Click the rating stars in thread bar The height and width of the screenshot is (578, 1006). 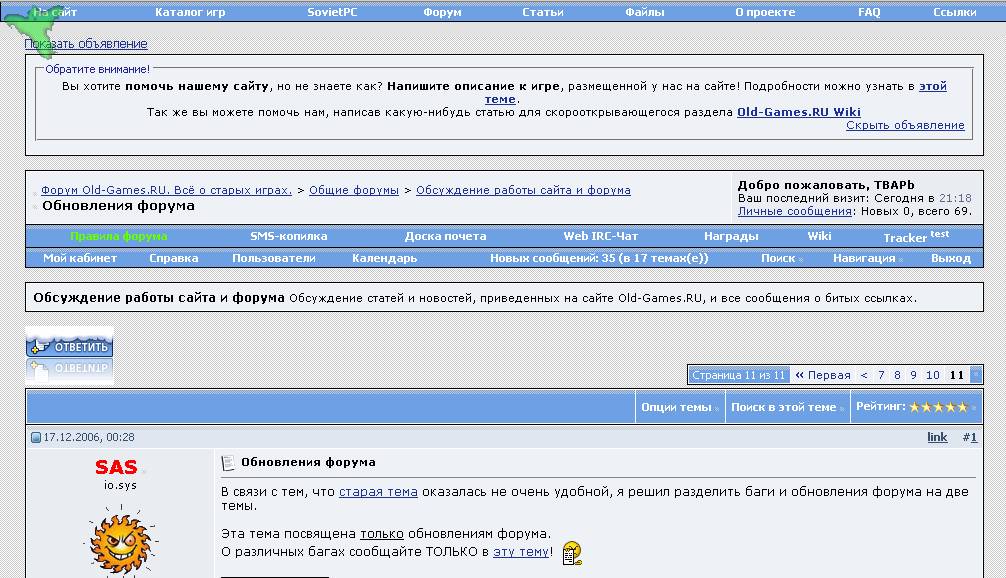click(x=938, y=407)
